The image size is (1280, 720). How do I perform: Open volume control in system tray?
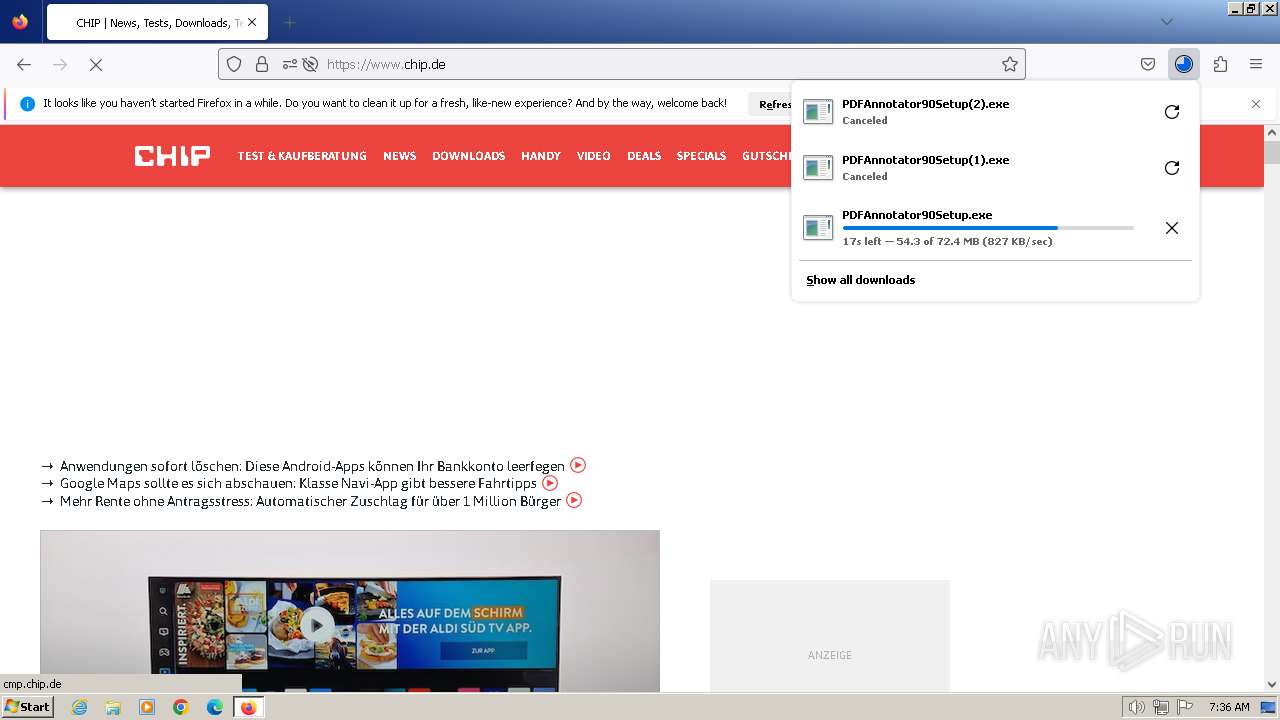pyautogui.click(x=1137, y=707)
